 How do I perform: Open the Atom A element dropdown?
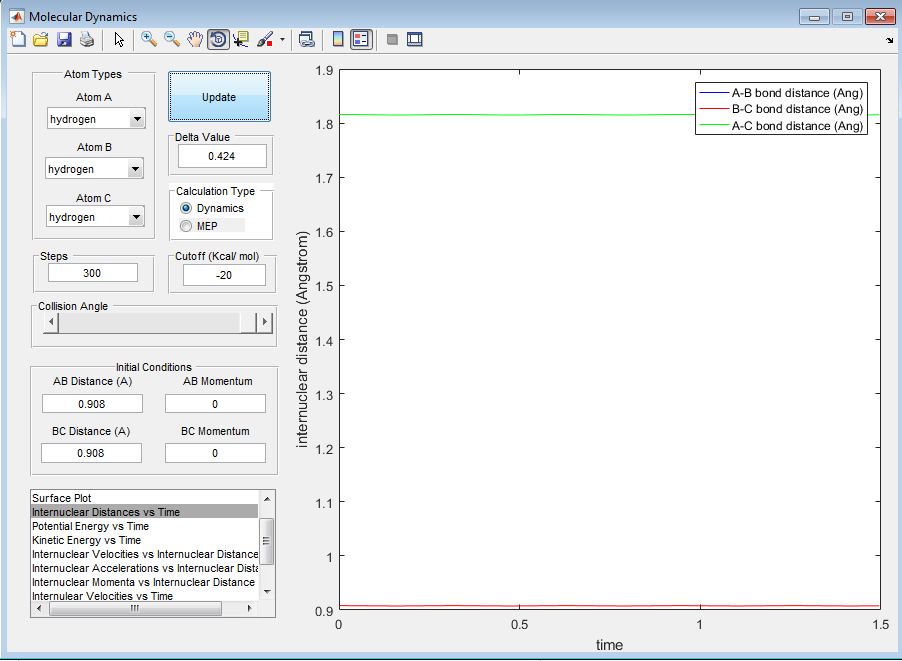[x=136, y=119]
